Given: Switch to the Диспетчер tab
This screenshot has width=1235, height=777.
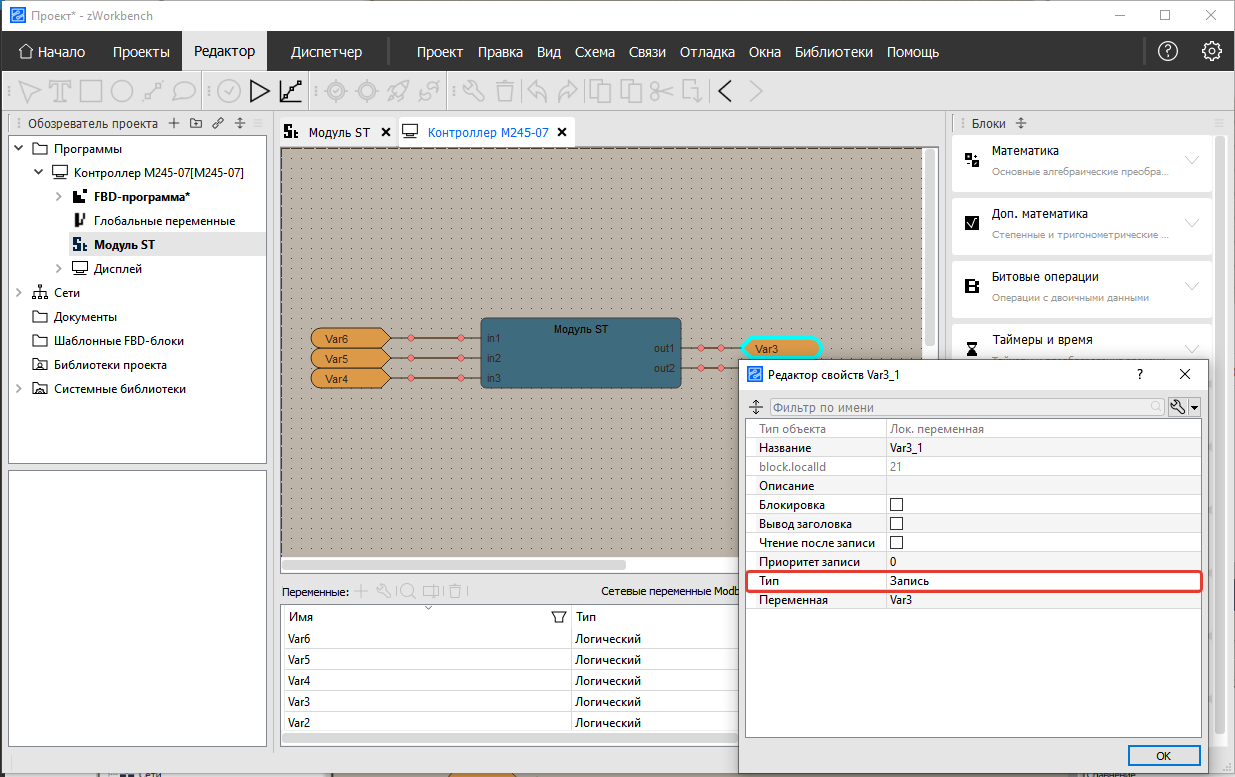Looking at the screenshot, I should 326,52.
